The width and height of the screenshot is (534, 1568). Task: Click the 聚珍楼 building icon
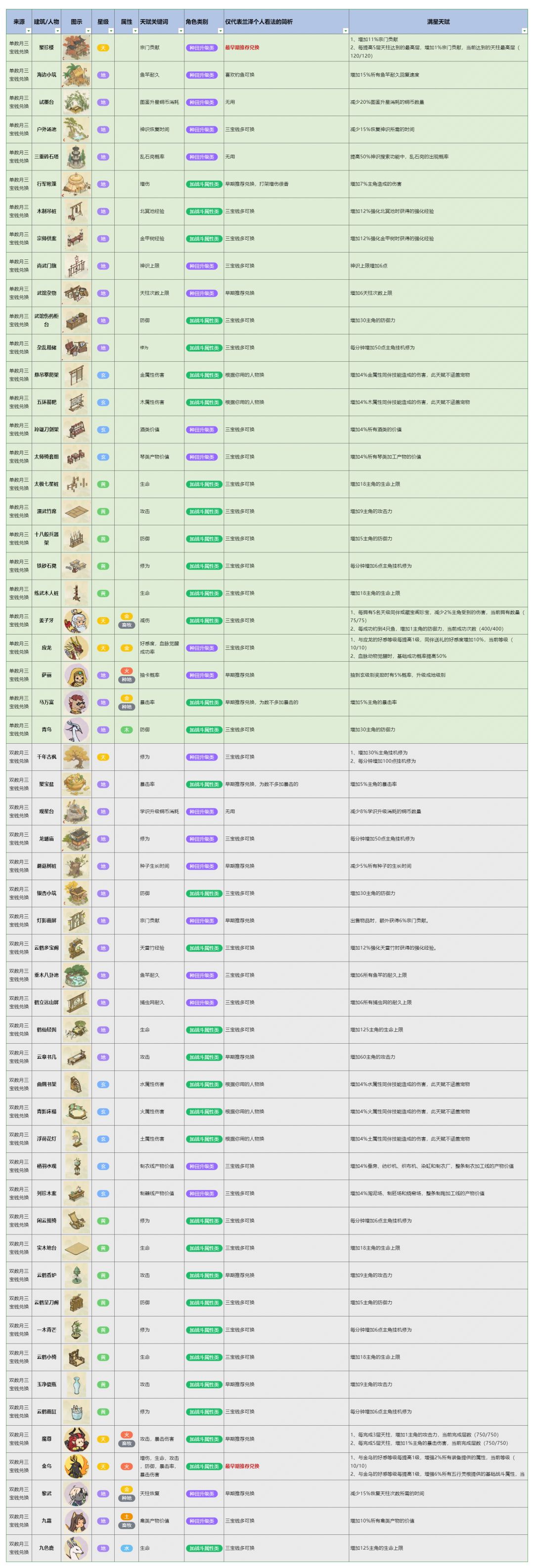76,47
